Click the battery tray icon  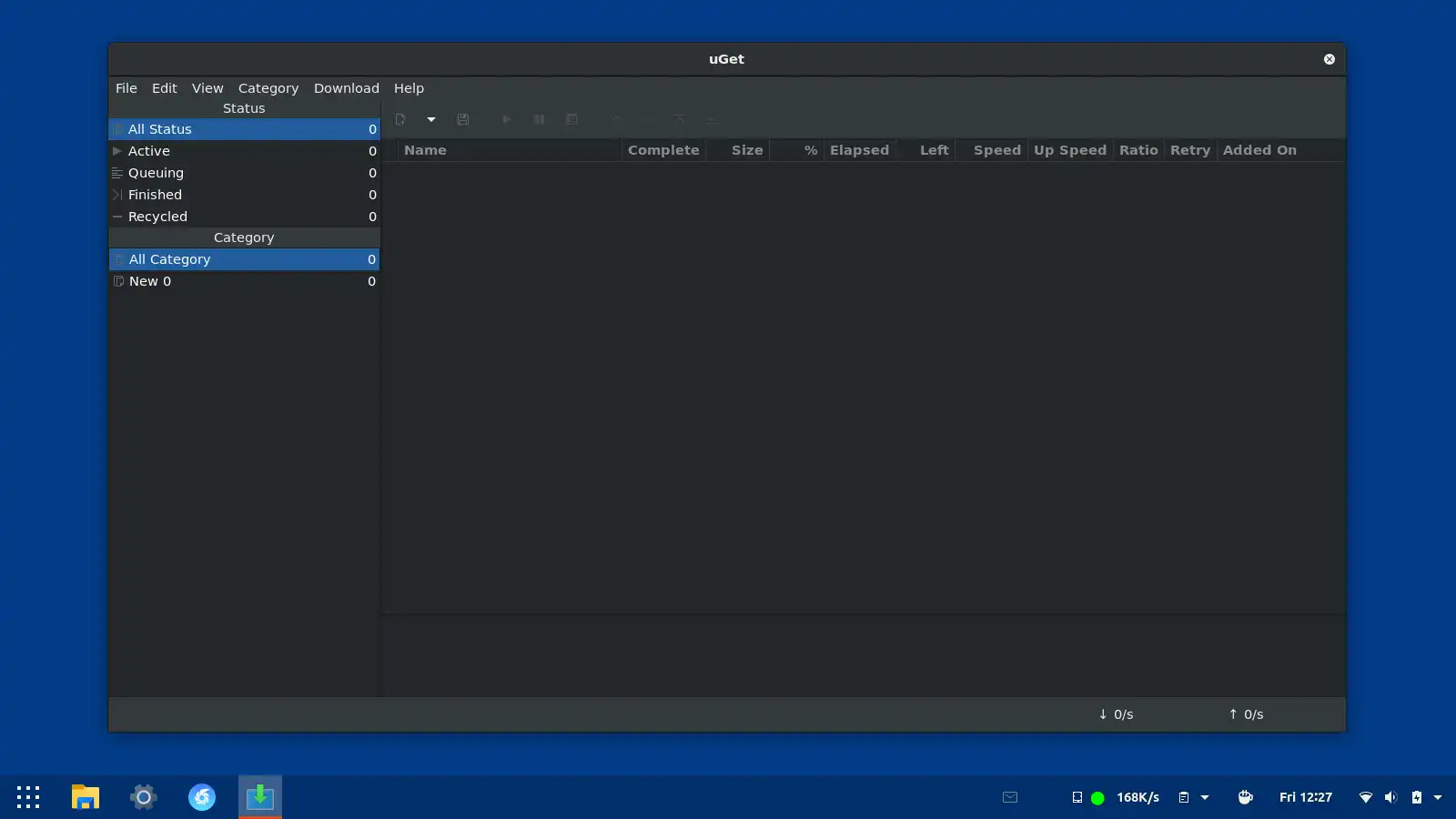click(1417, 797)
